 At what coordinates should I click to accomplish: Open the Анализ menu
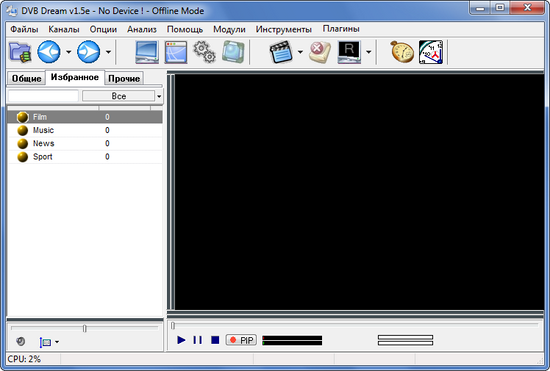(x=142, y=29)
